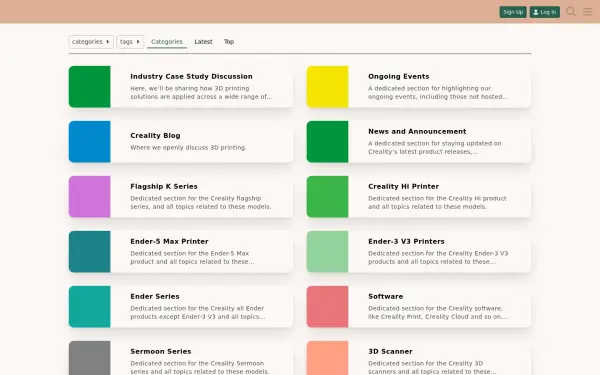Click green swatch beside News and Announcement
600x375 pixels.
point(328,142)
